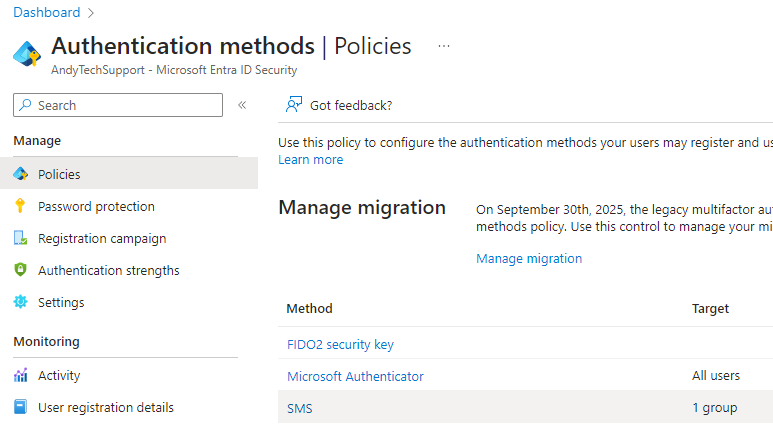
Task: Click the Authentication methods header diamond icon
Action: pyautogui.click(x=27, y=54)
